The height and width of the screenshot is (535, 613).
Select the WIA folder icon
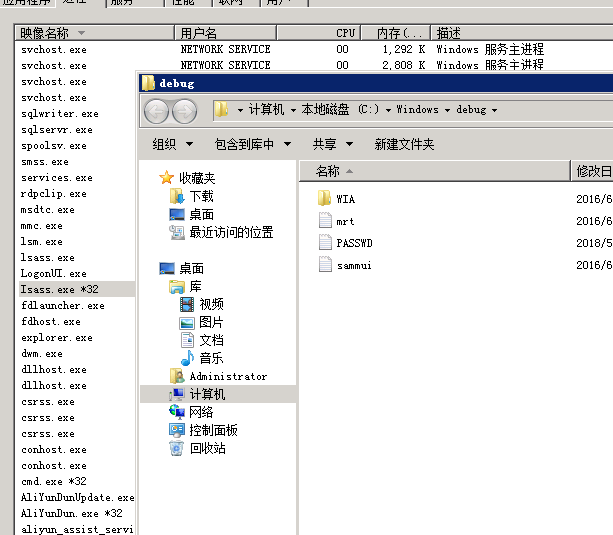(324, 198)
